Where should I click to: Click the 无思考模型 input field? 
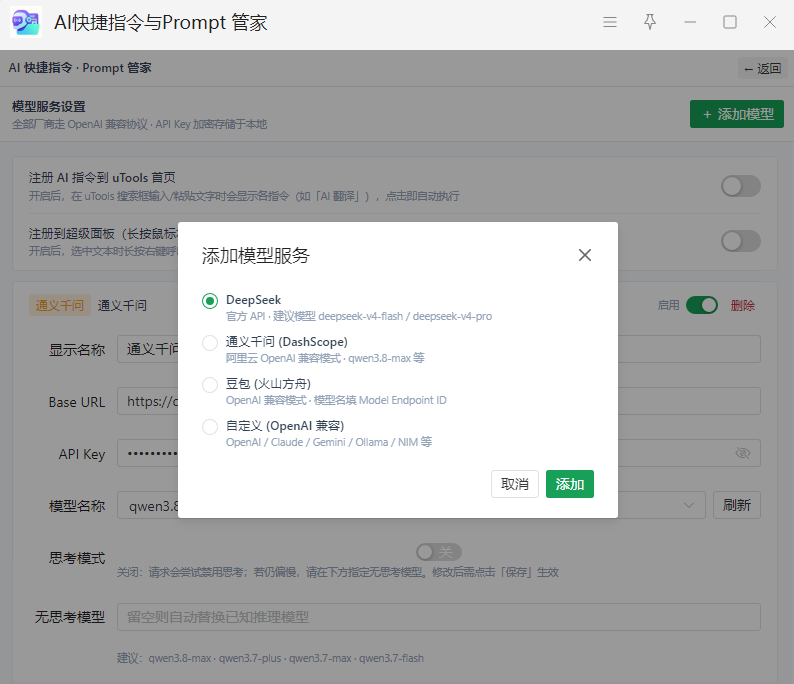click(439, 617)
